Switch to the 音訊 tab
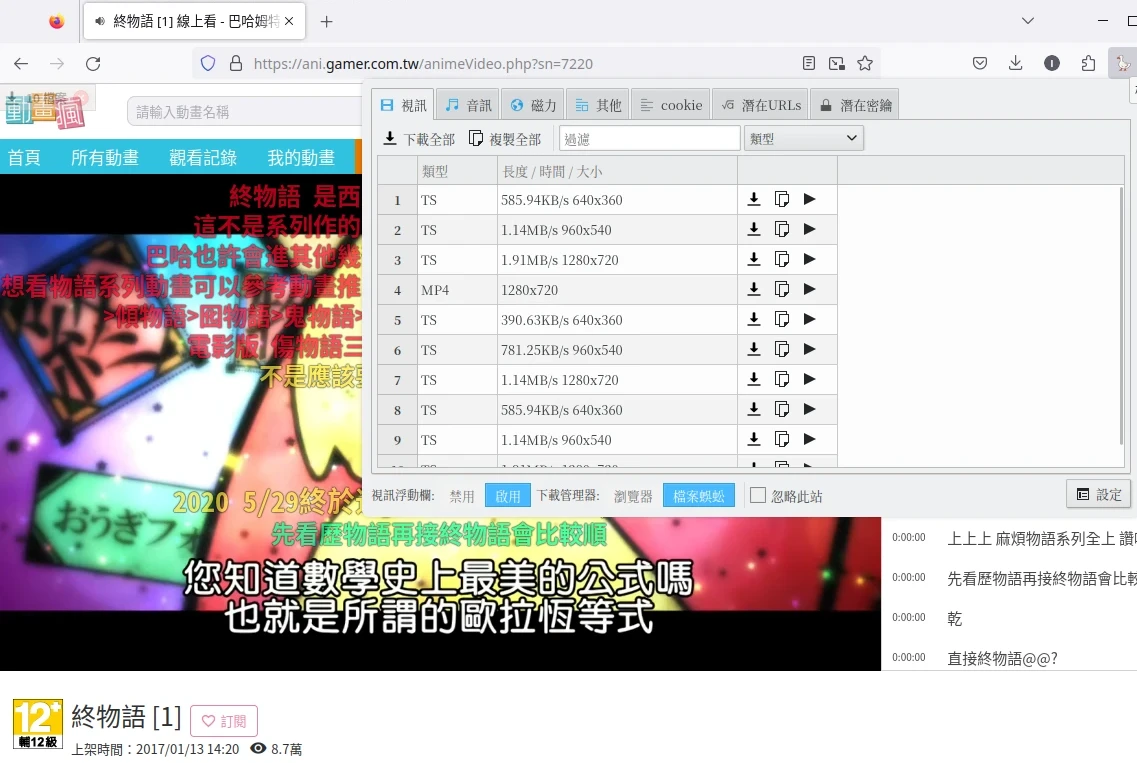1137x763 pixels. [x=468, y=105]
